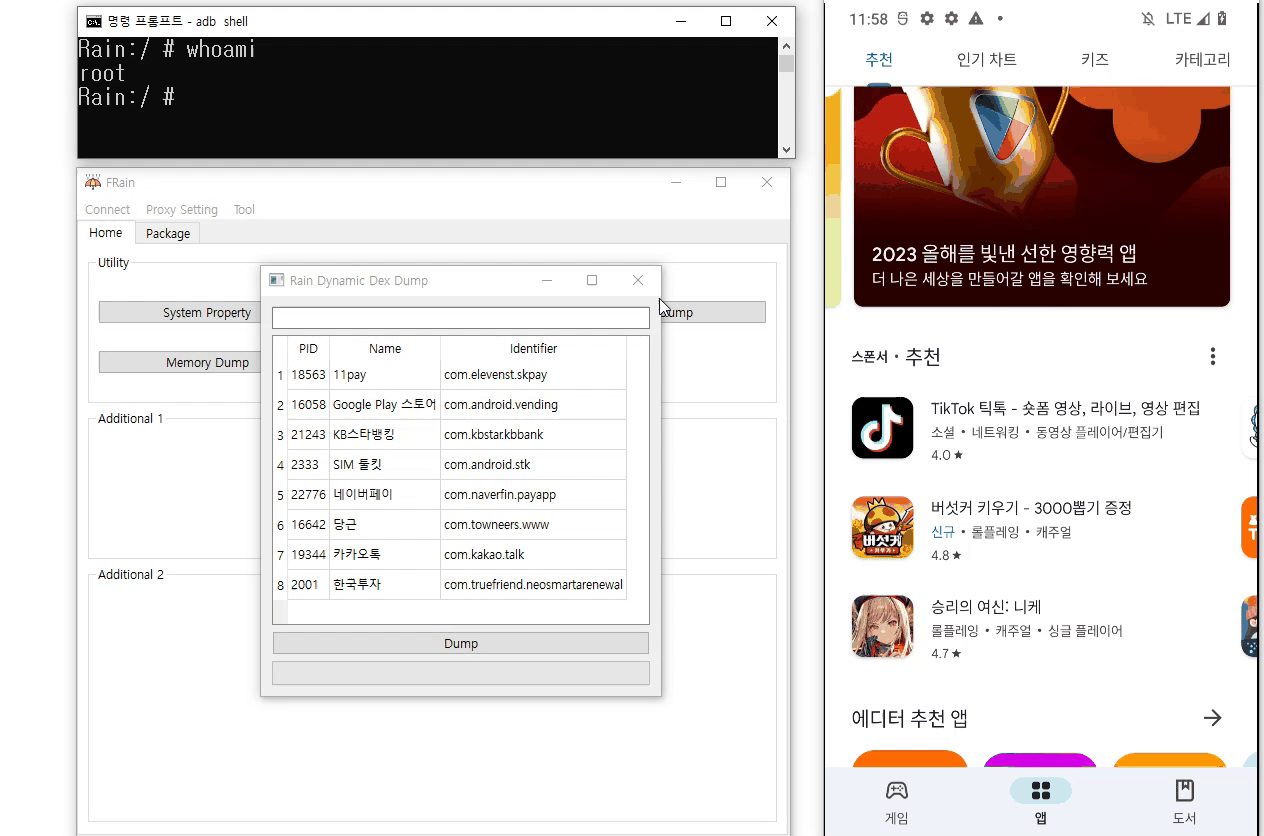Click the down arrow of the adb shell scrollbar

pos(786,150)
